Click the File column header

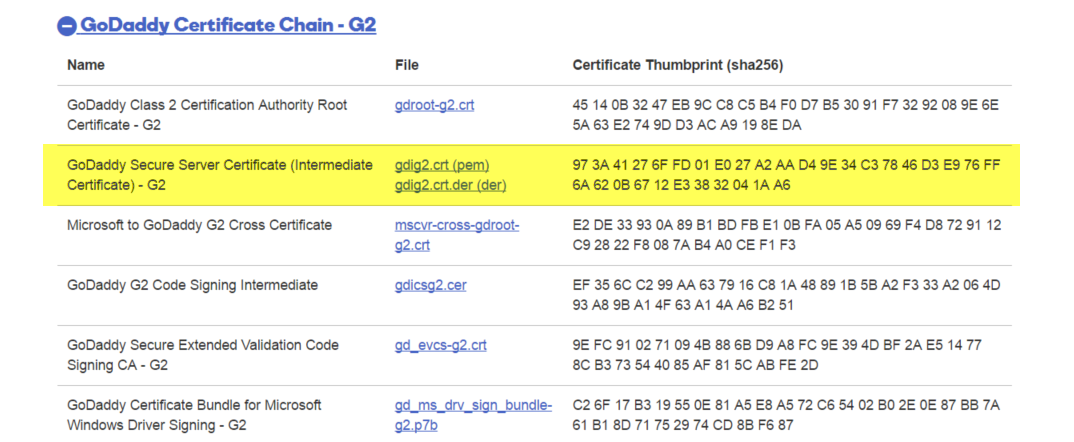407,65
